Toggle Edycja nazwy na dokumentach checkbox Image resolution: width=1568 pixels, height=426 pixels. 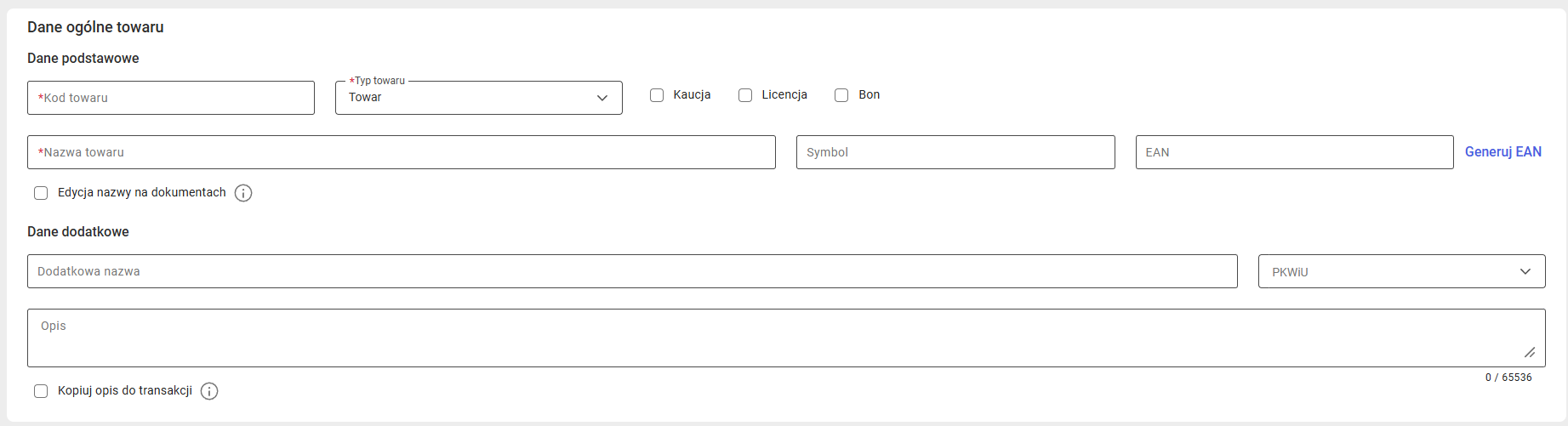[41, 193]
